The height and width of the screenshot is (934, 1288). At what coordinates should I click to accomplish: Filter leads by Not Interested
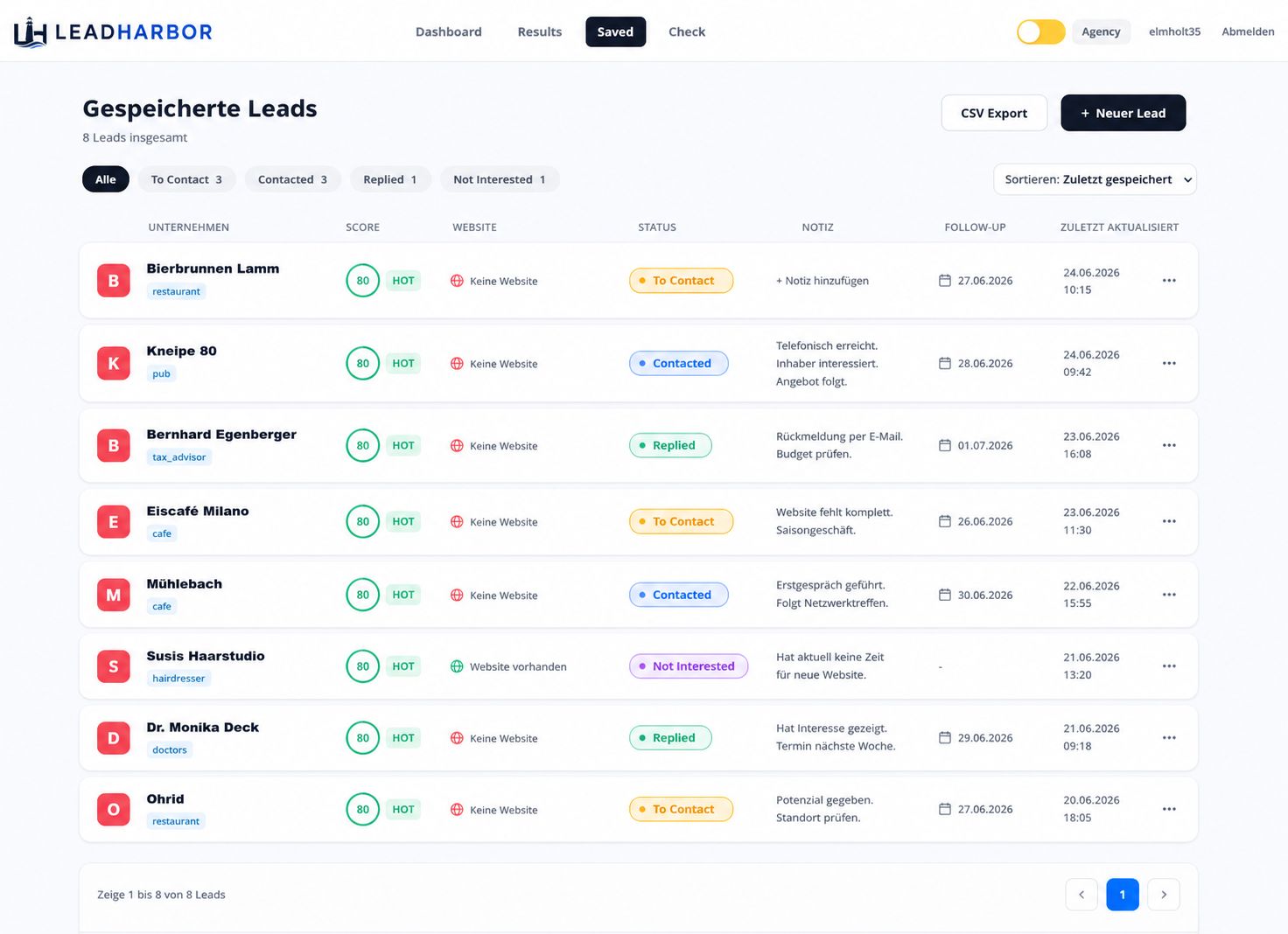point(500,179)
